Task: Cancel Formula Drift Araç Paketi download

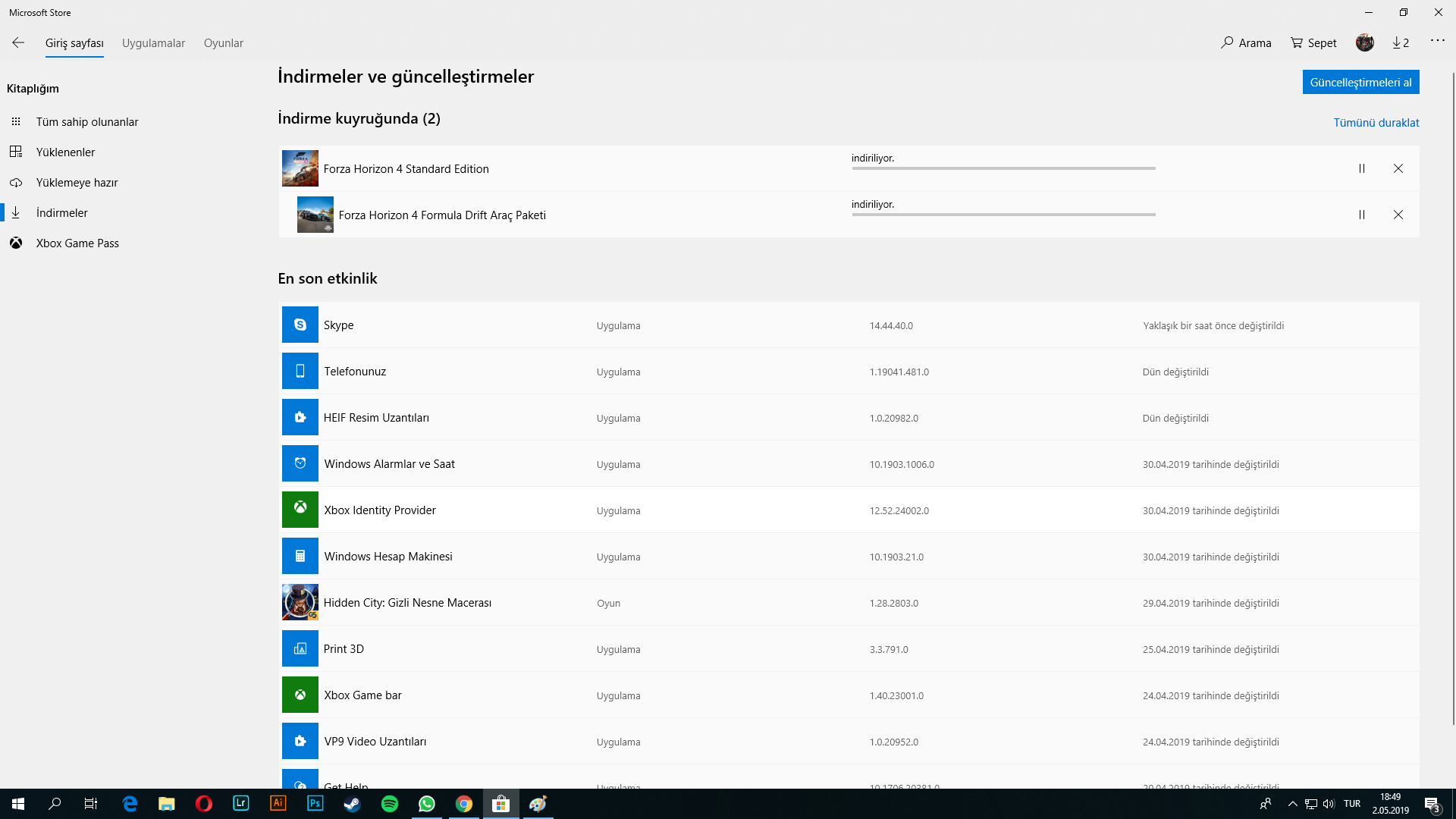Action: (1398, 215)
